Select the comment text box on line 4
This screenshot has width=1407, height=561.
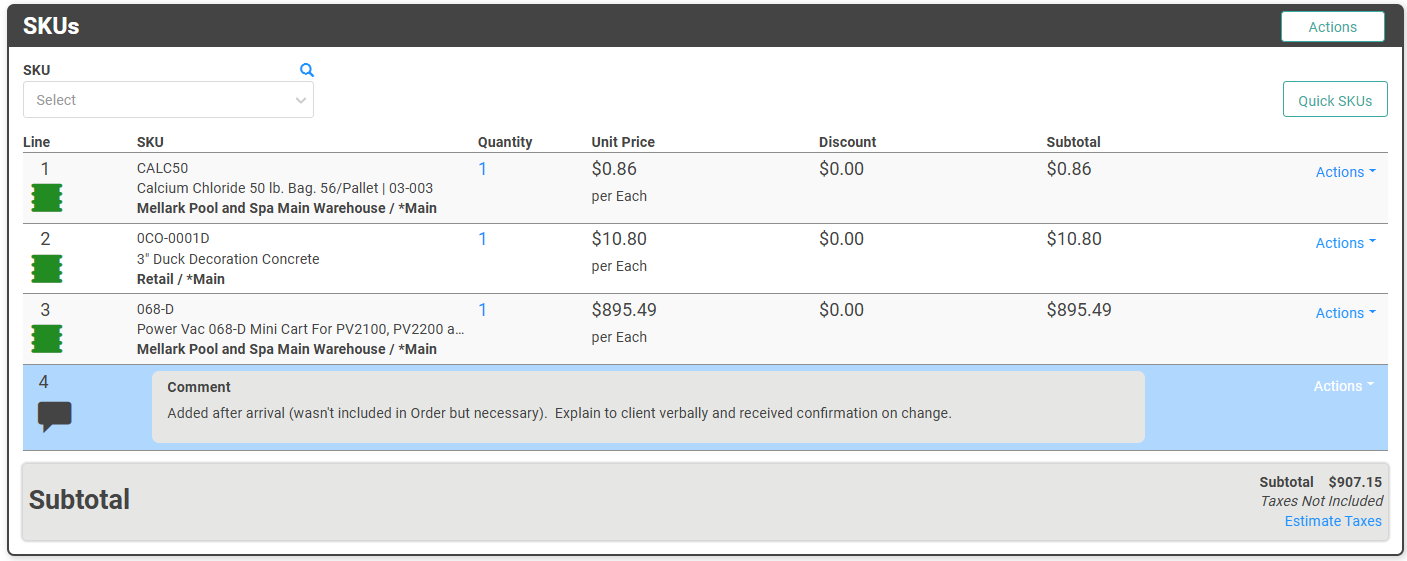(x=647, y=407)
